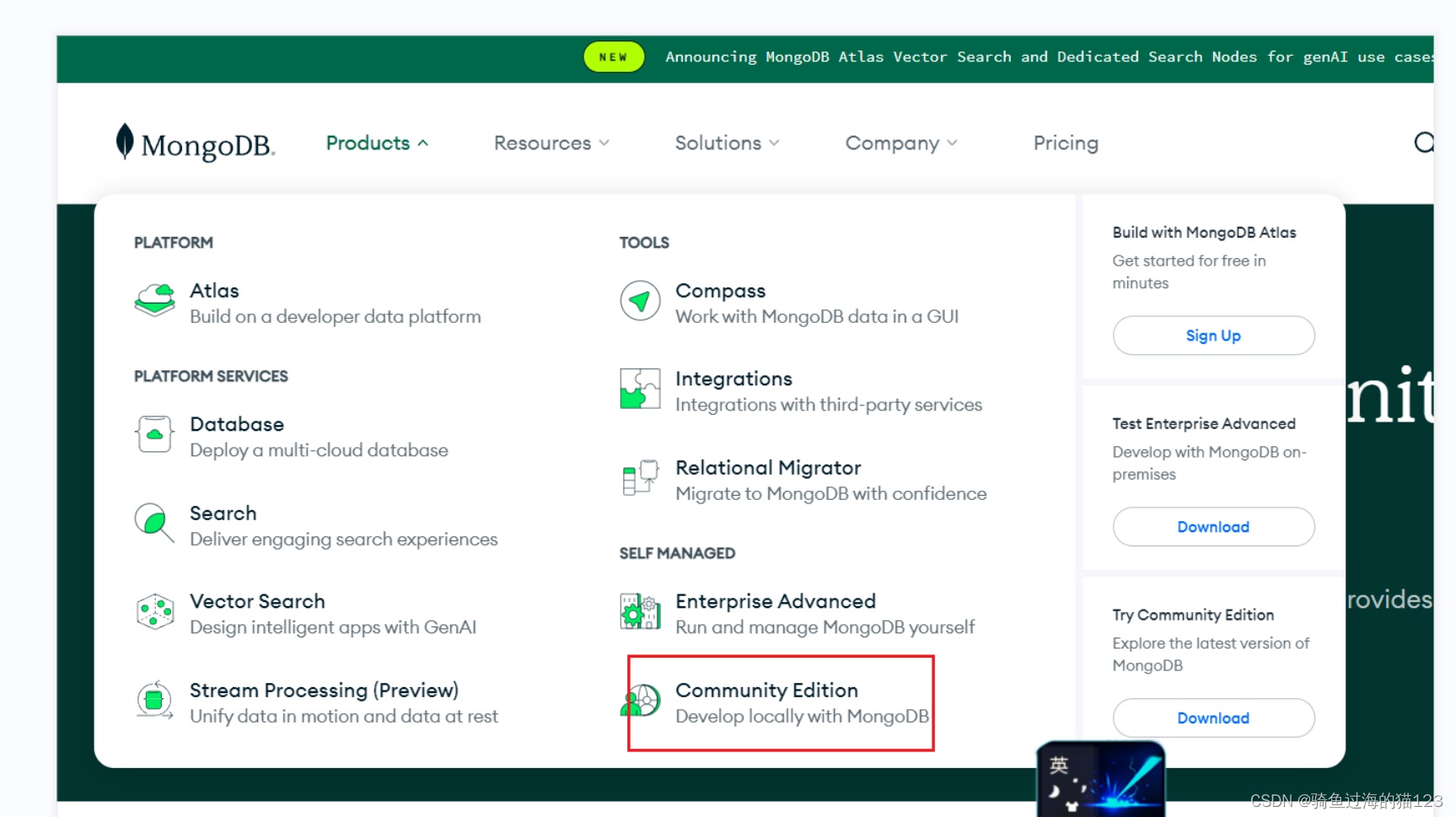
Task: Click 'Build on a developer data platform'
Action: coord(336,317)
